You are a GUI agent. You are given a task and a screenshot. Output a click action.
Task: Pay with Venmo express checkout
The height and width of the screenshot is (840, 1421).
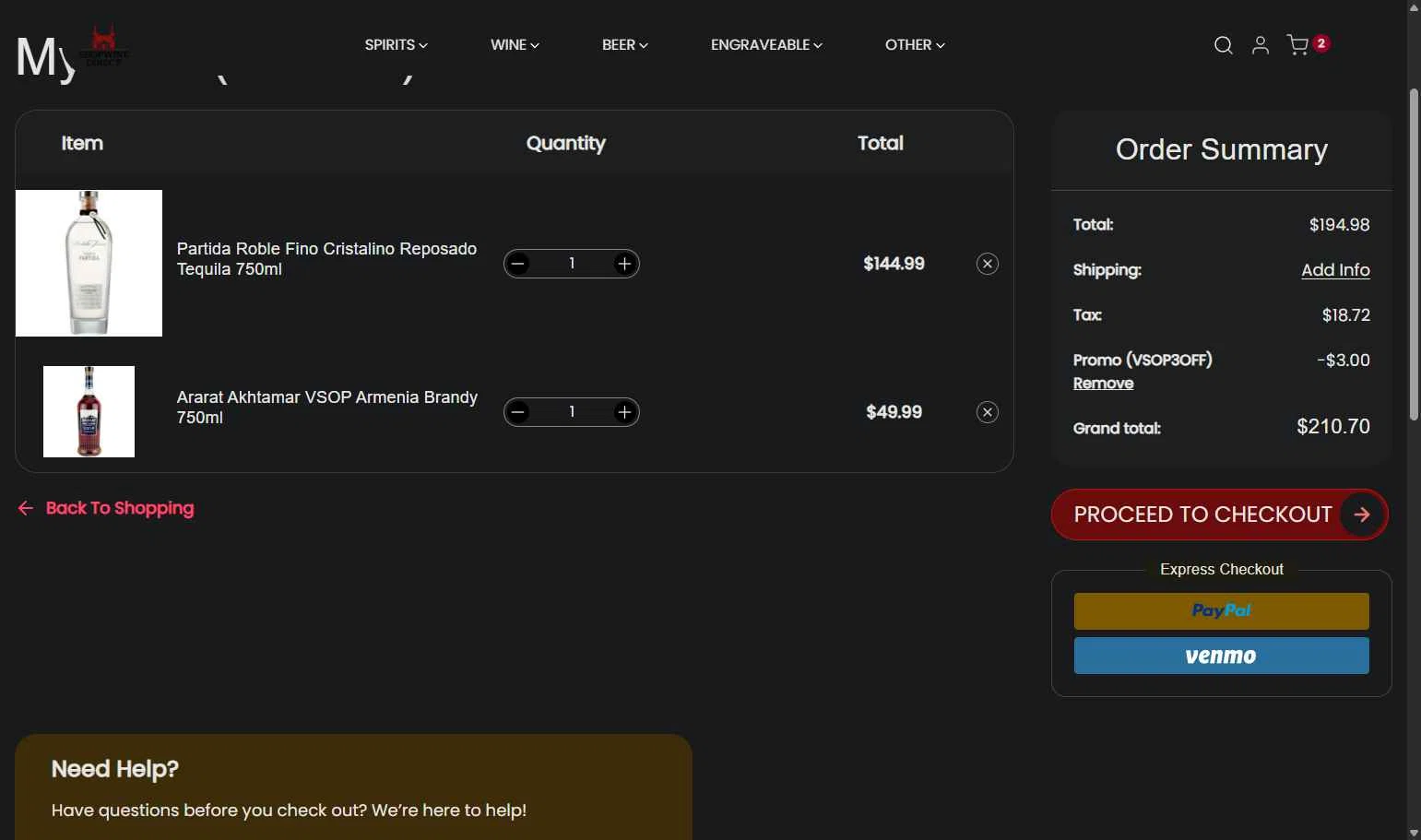pyautogui.click(x=1222, y=656)
